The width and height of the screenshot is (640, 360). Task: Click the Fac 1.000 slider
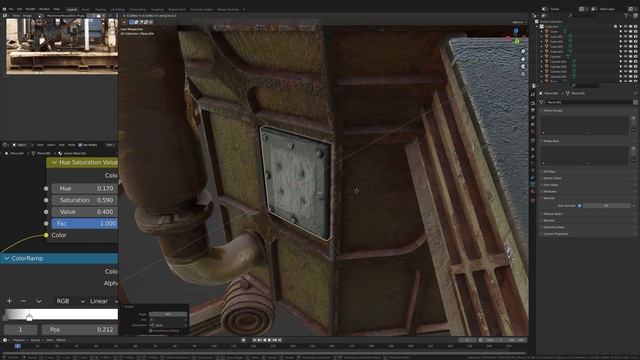coord(85,223)
